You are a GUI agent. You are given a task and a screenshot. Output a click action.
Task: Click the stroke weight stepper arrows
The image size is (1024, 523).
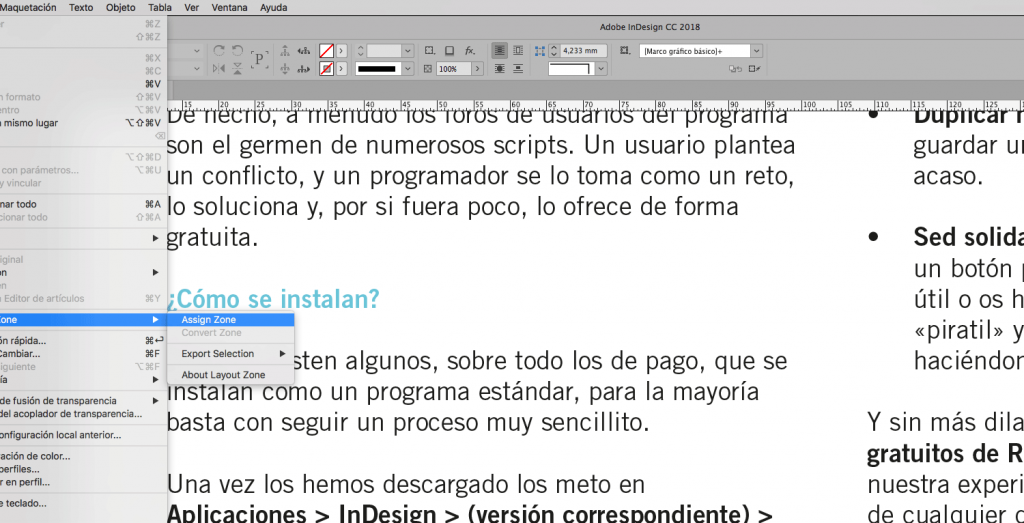tap(360, 50)
